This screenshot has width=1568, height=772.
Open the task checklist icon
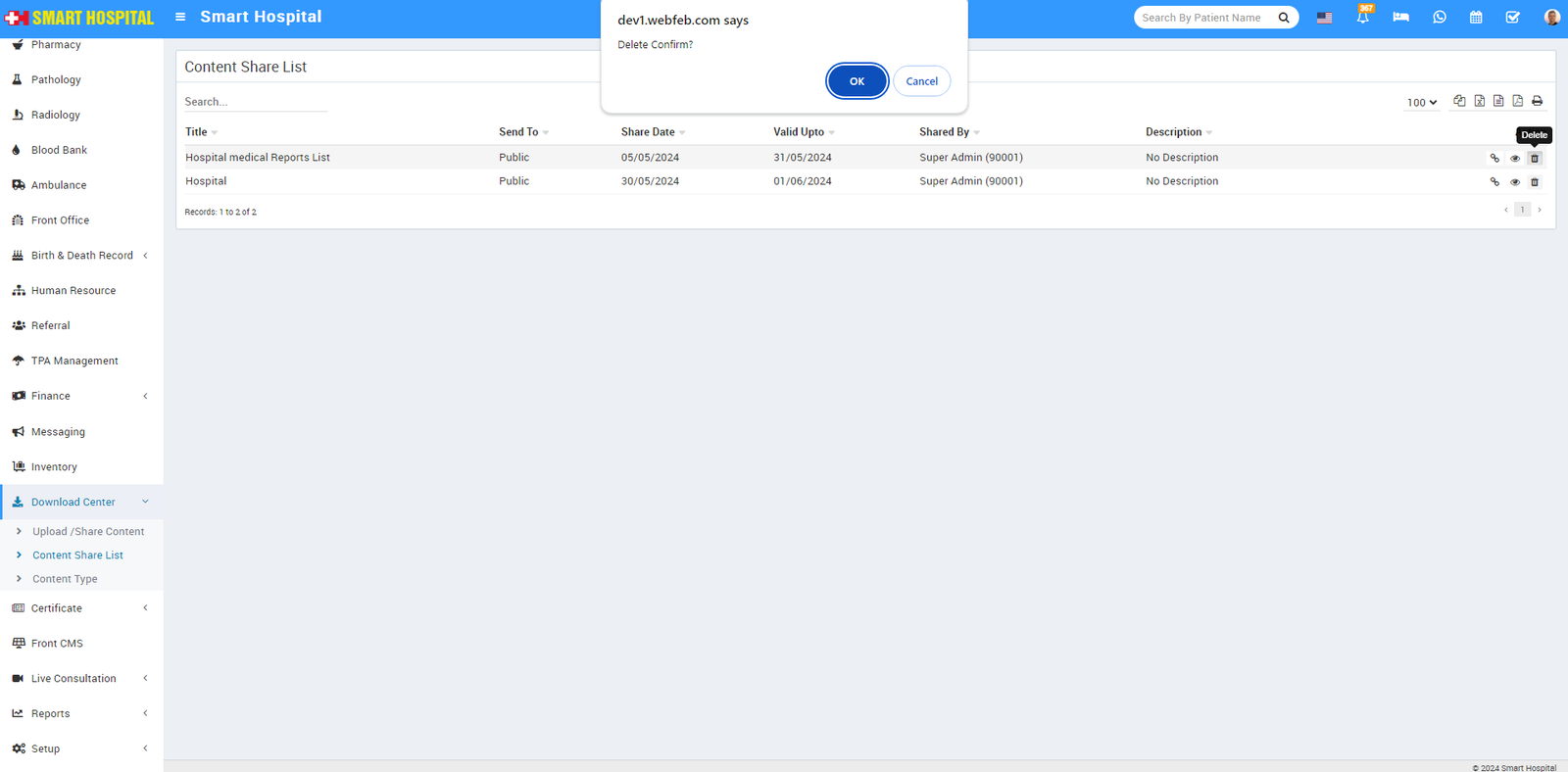1512,18
